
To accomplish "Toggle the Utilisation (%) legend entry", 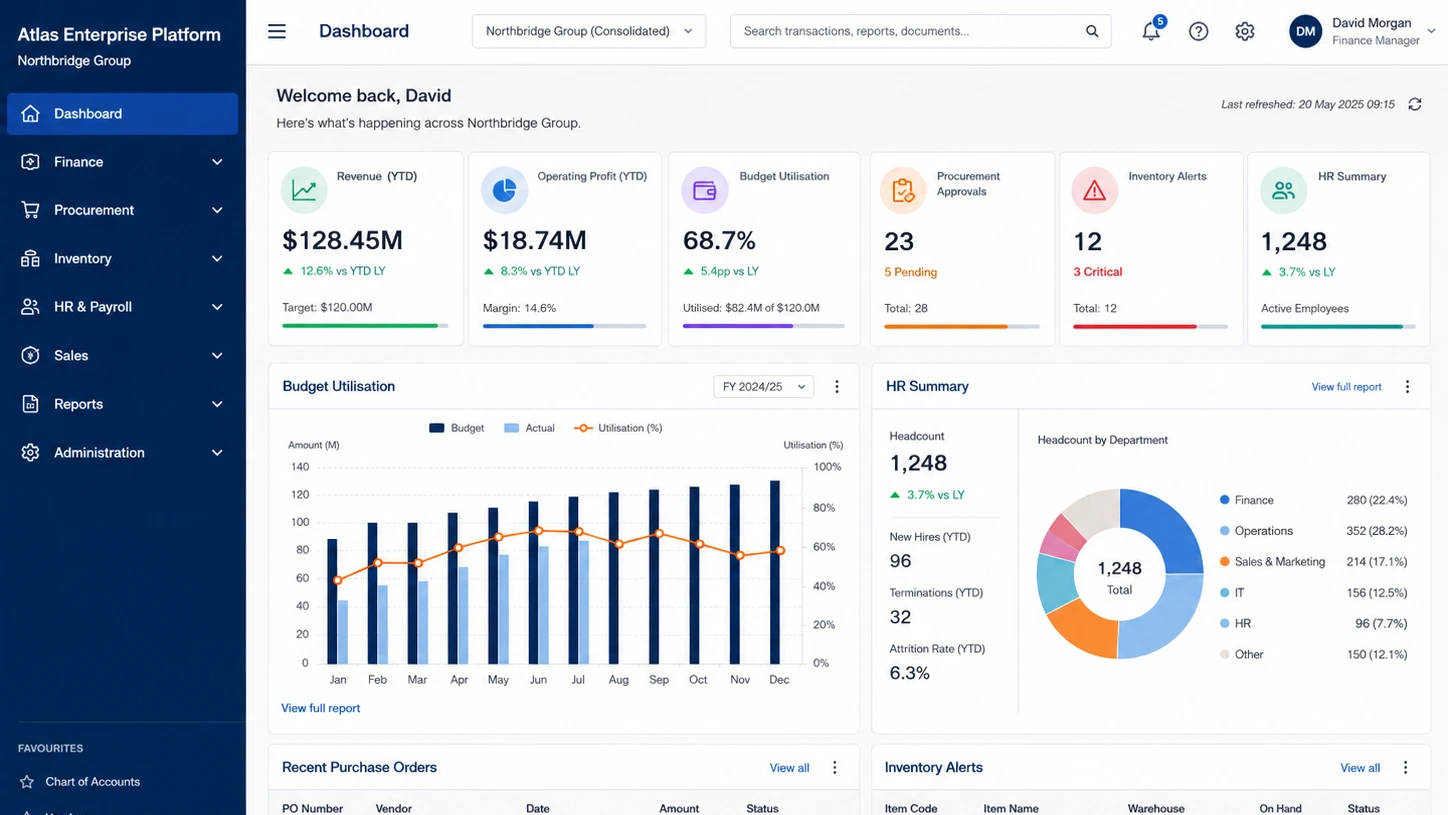I will 618,428.
